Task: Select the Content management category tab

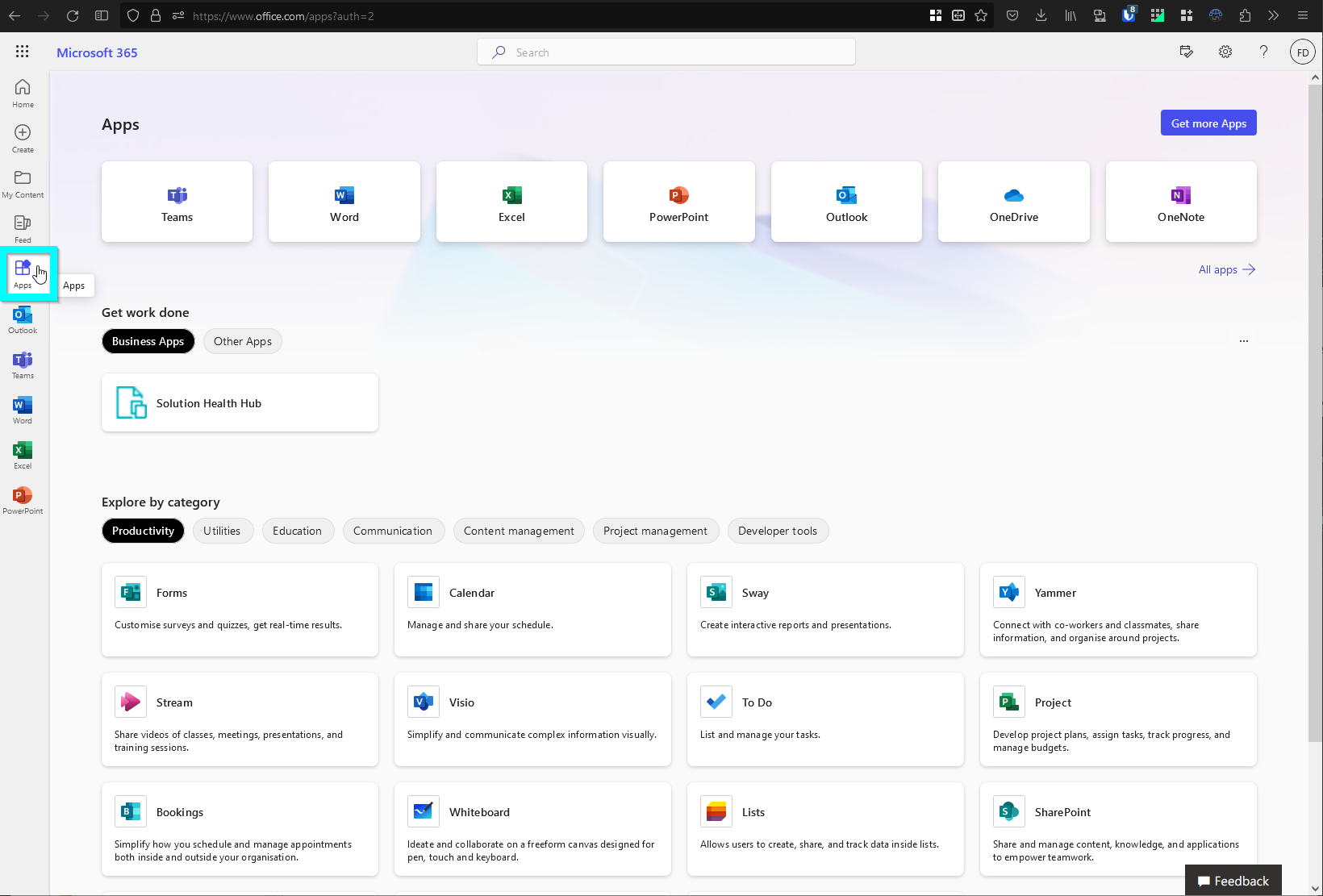Action: coord(519,531)
